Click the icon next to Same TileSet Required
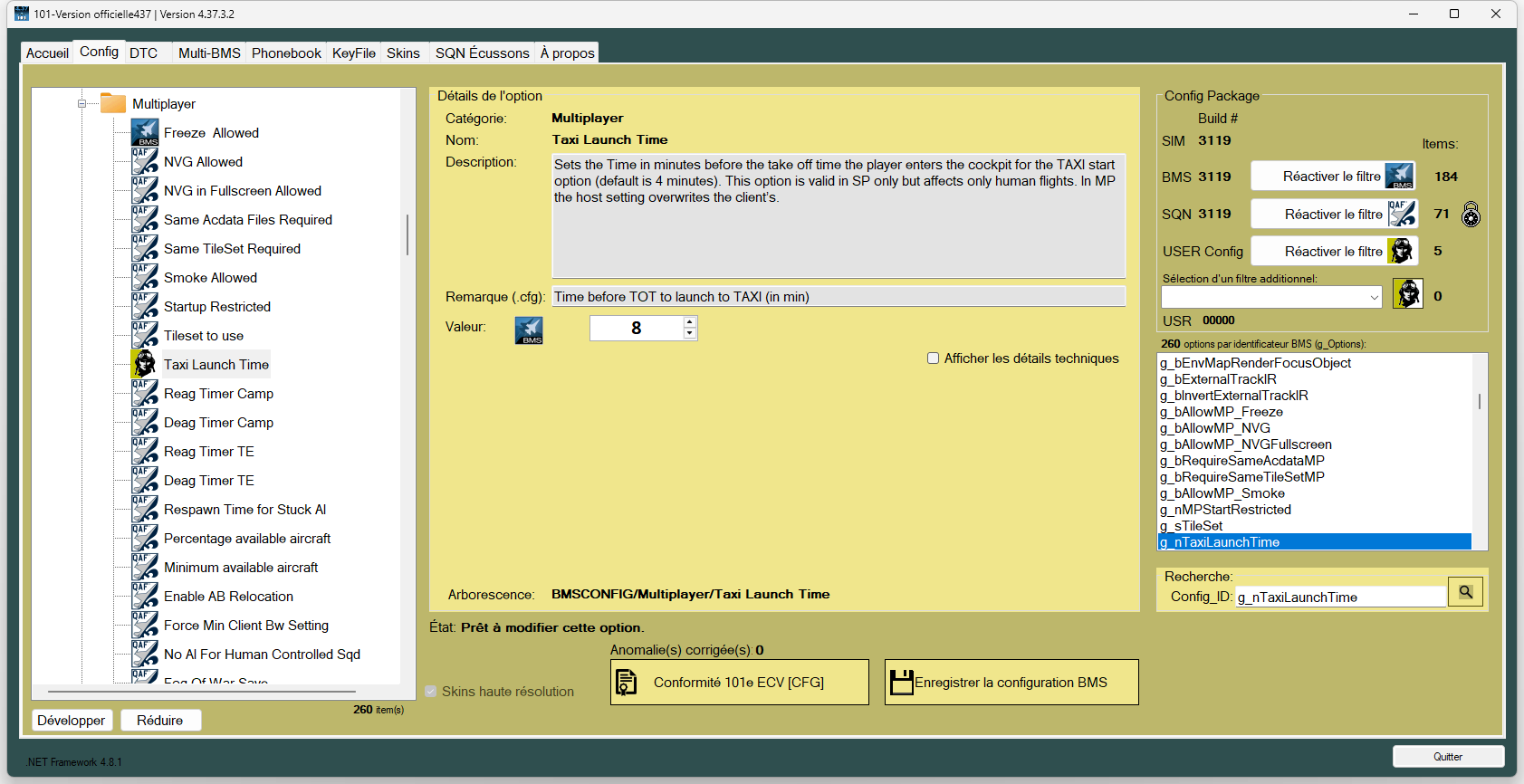This screenshot has width=1524, height=784. 145,249
